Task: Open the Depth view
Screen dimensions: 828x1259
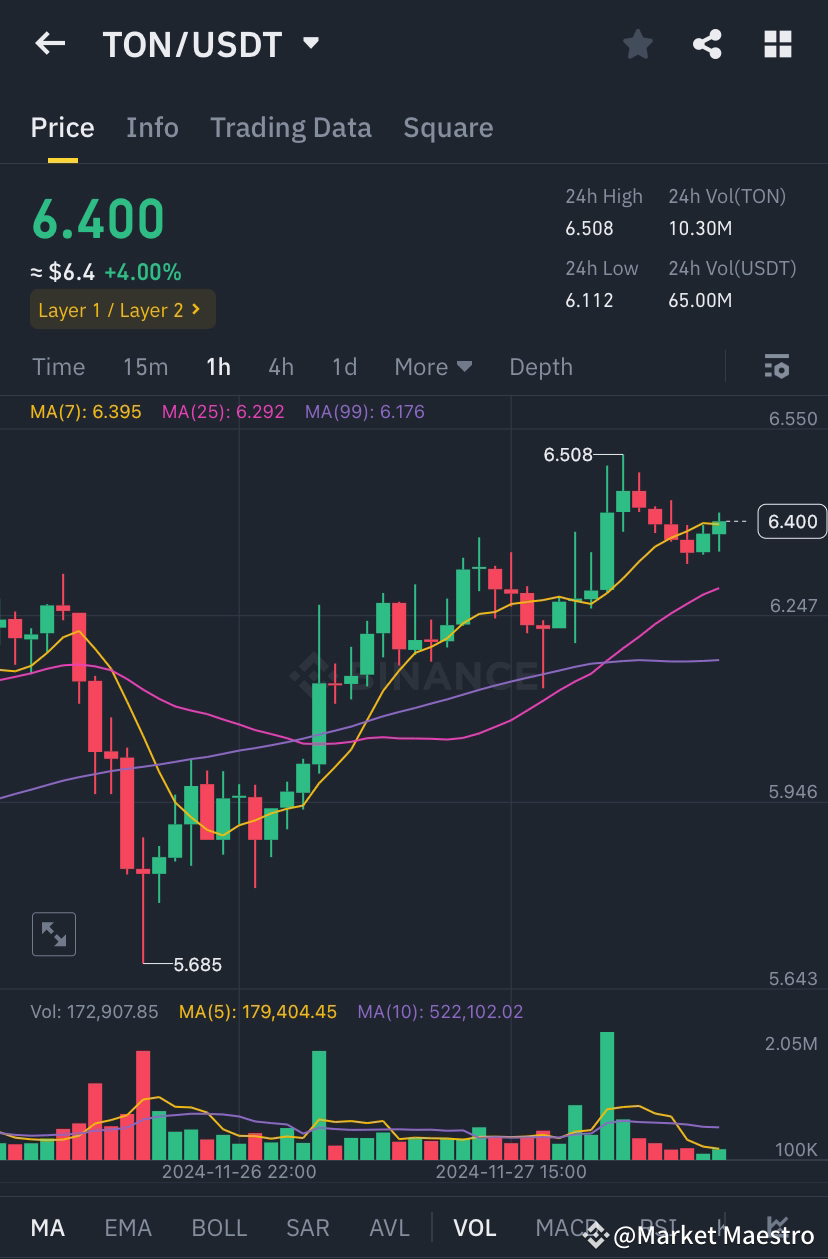Action: coord(540,367)
